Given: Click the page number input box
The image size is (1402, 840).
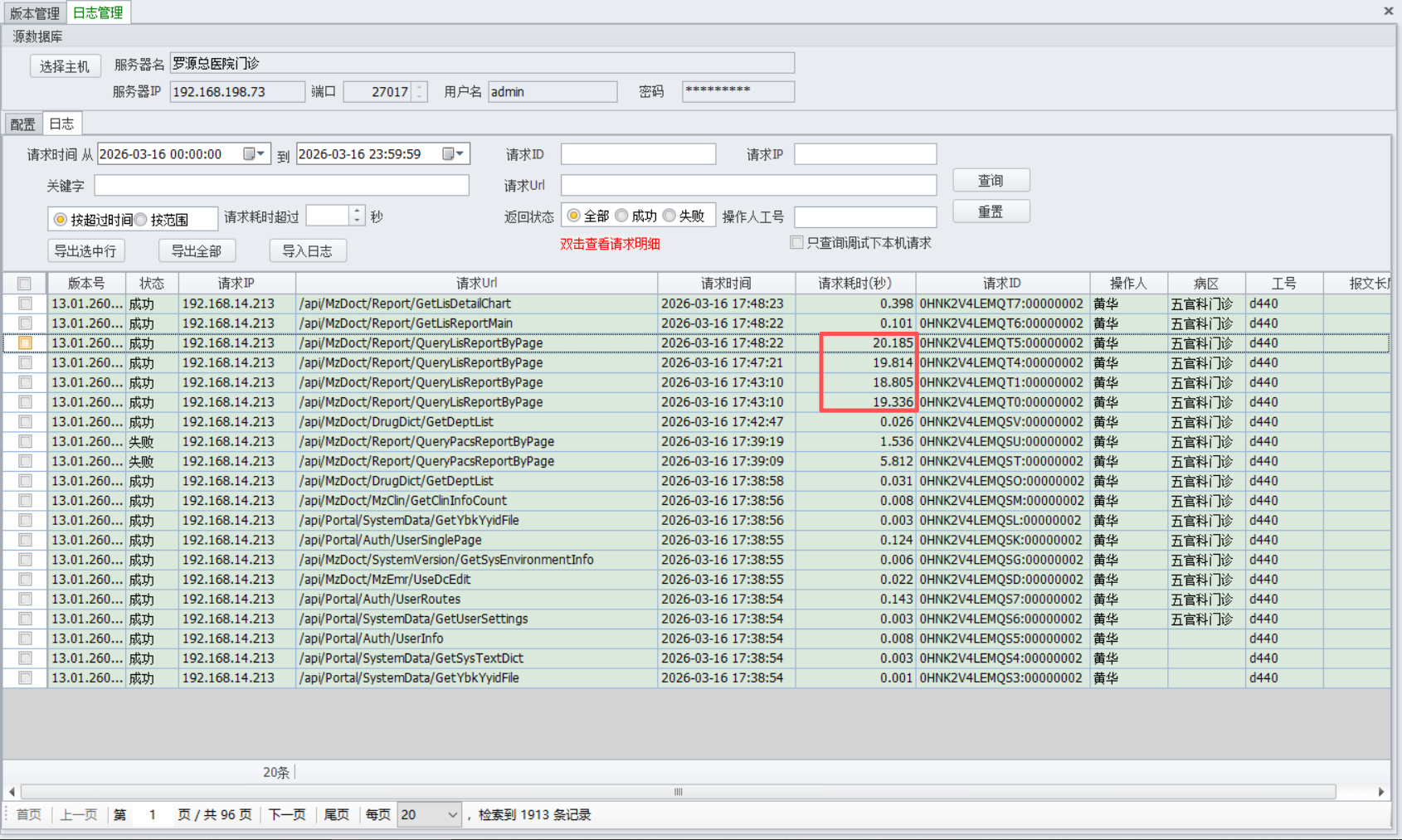Looking at the screenshot, I should point(153,815).
